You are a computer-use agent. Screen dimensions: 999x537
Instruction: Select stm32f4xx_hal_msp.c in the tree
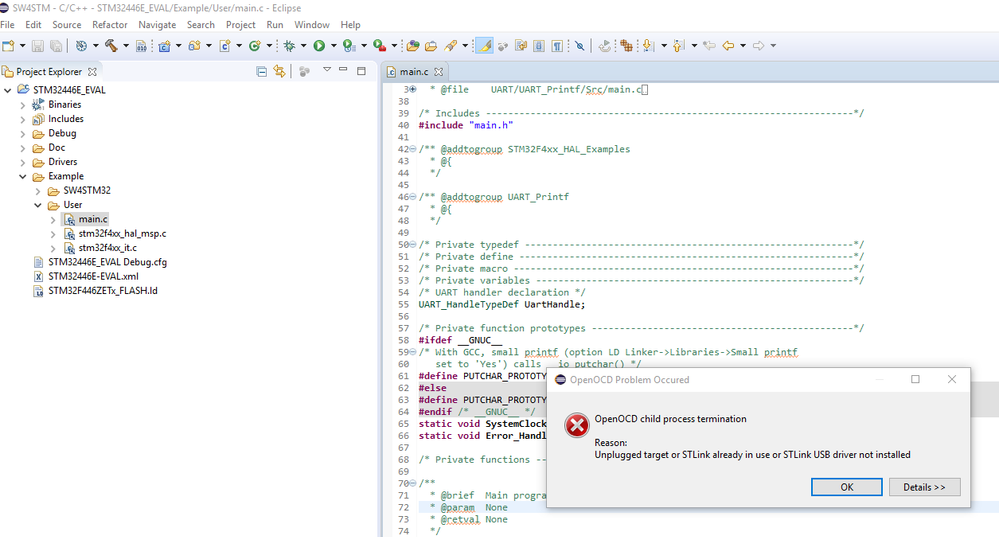tap(122, 234)
